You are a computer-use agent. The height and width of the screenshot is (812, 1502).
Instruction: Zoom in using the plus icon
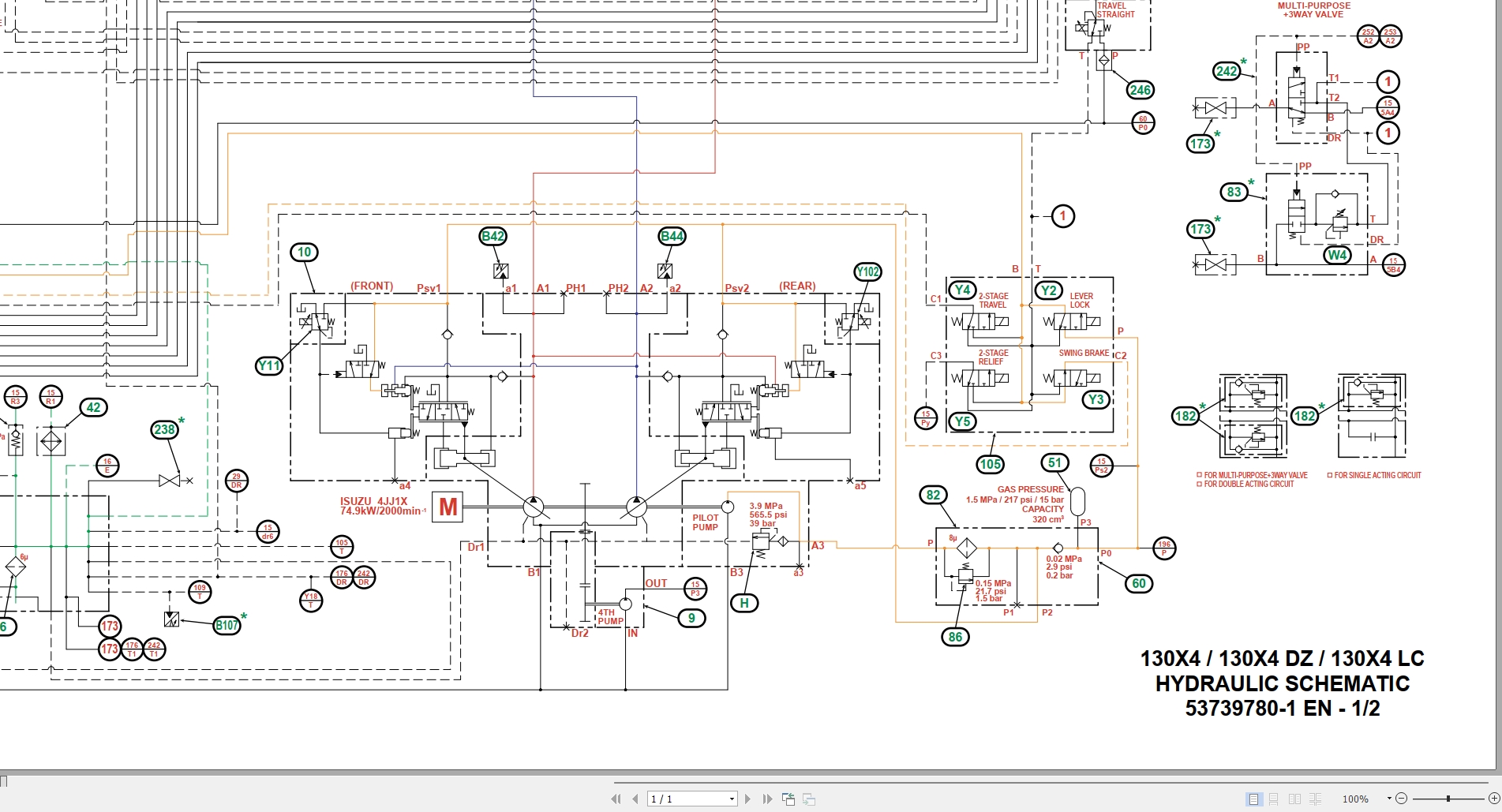(x=1494, y=799)
